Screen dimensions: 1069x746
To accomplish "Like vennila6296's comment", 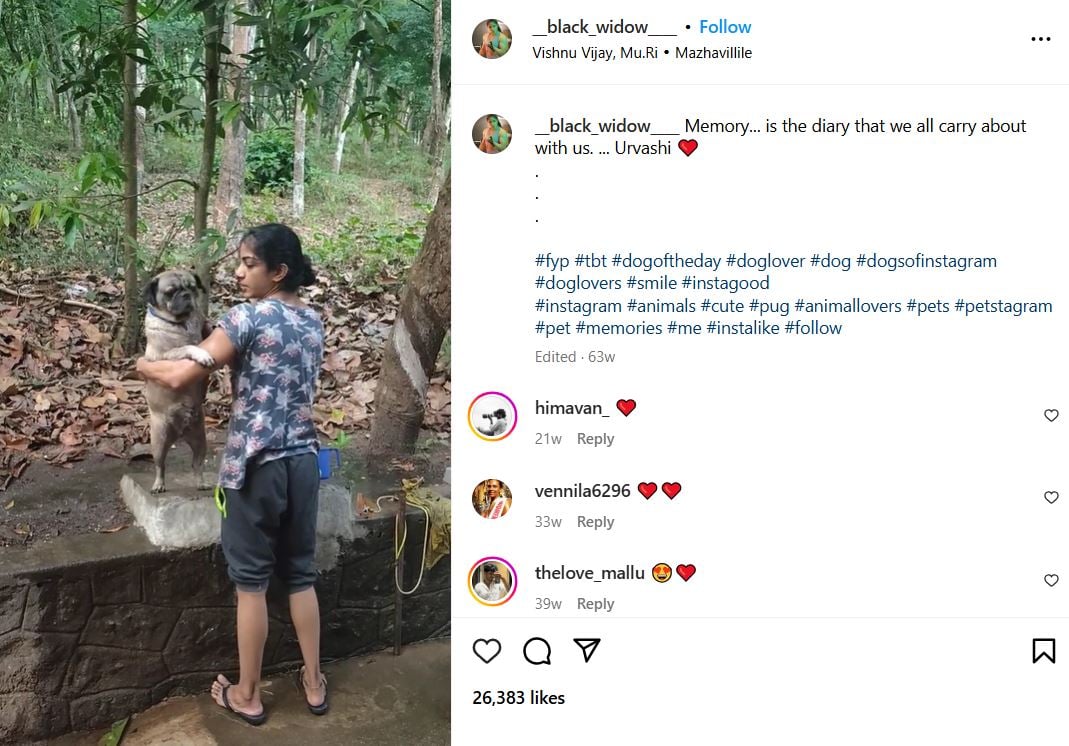I will coord(1051,498).
